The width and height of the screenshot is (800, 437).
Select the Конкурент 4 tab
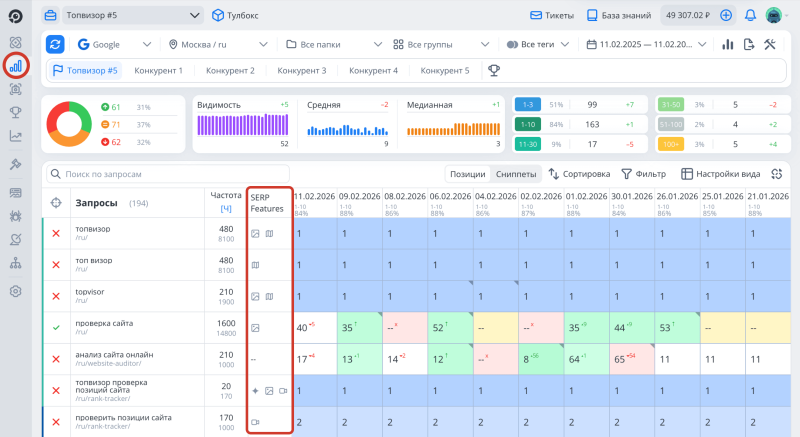click(374, 71)
